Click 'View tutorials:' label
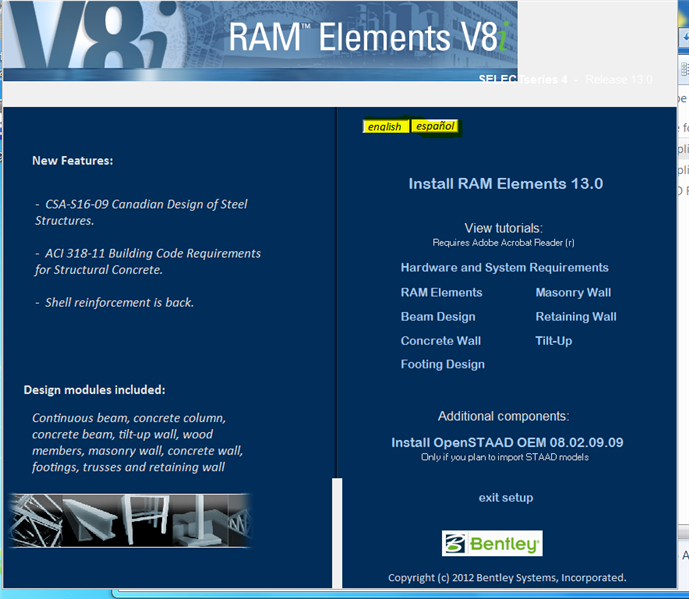 (x=504, y=229)
